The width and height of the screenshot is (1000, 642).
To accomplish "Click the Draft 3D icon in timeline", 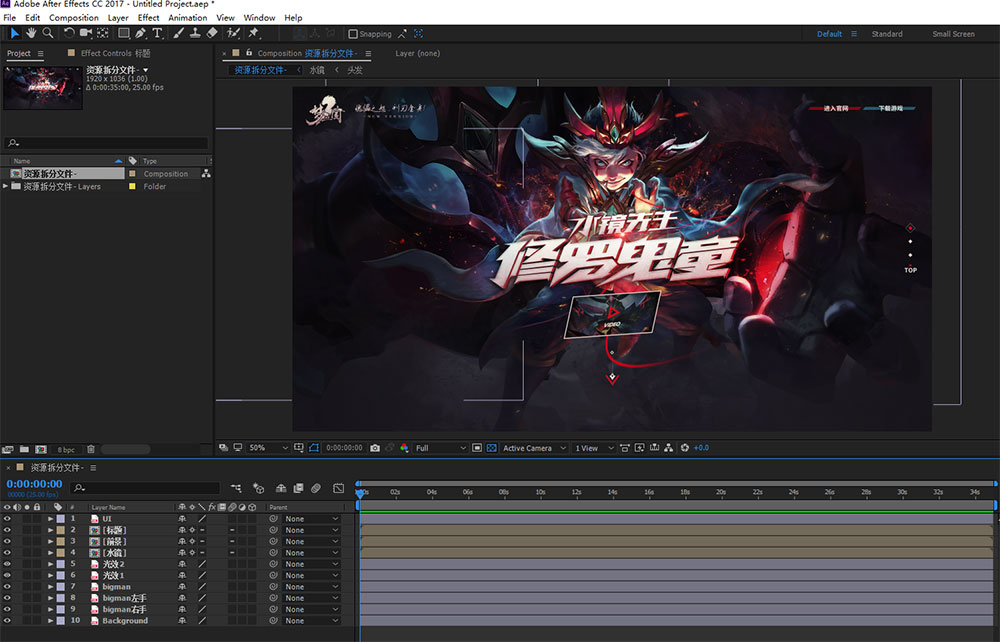I will (258, 488).
